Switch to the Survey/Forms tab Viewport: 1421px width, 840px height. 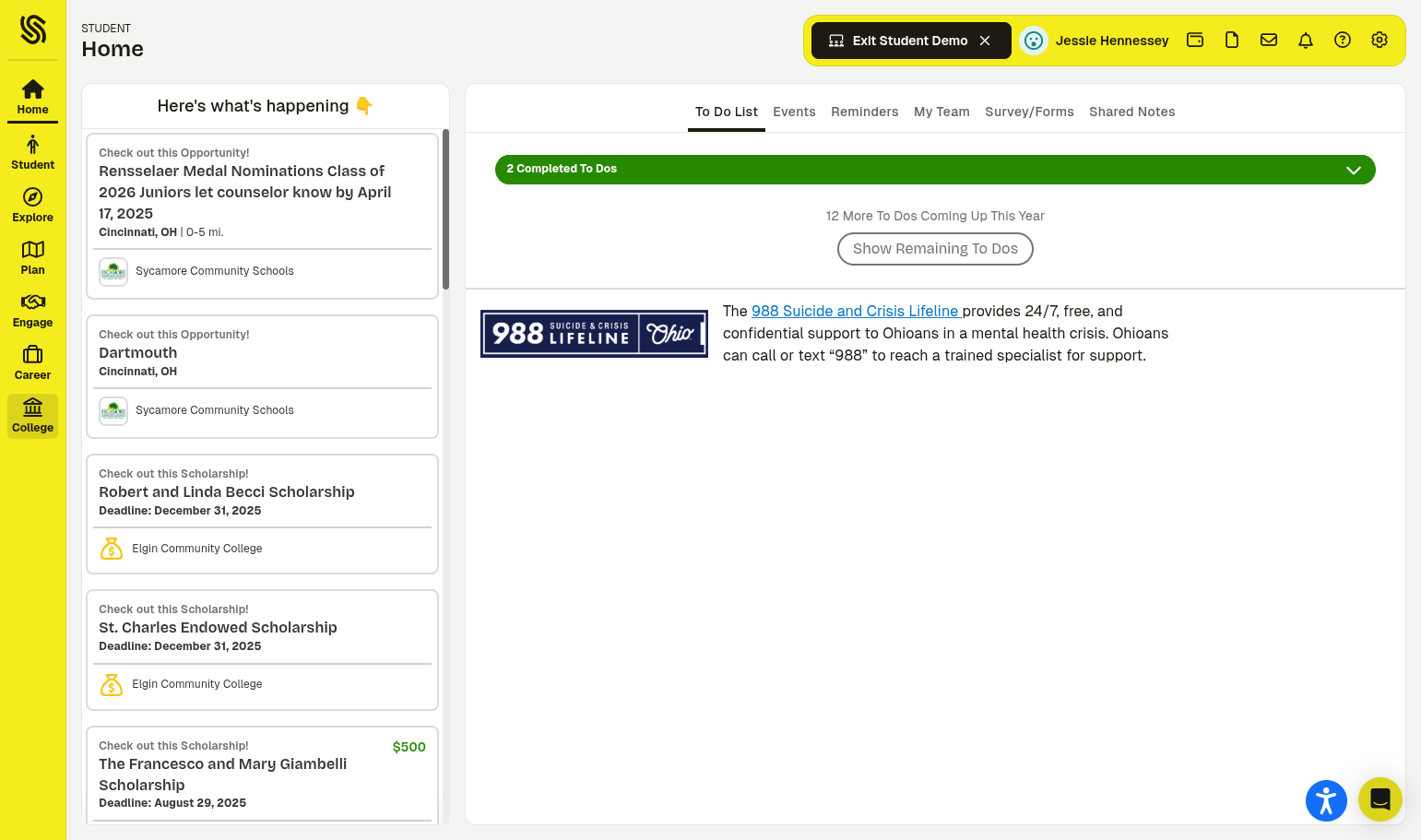pyautogui.click(x=1029, y=112)
